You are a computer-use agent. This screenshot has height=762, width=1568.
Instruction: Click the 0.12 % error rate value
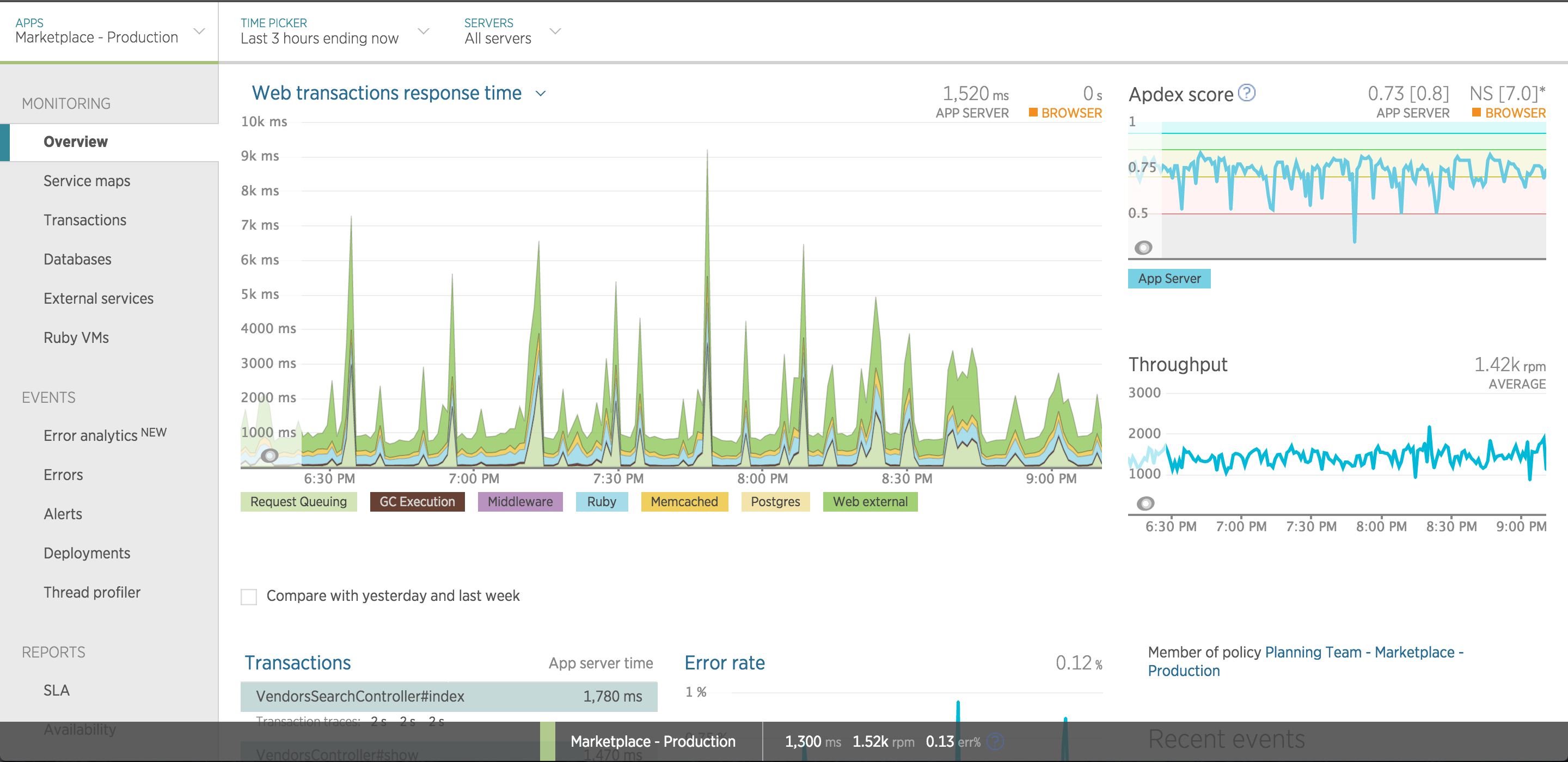[1079, 663]
